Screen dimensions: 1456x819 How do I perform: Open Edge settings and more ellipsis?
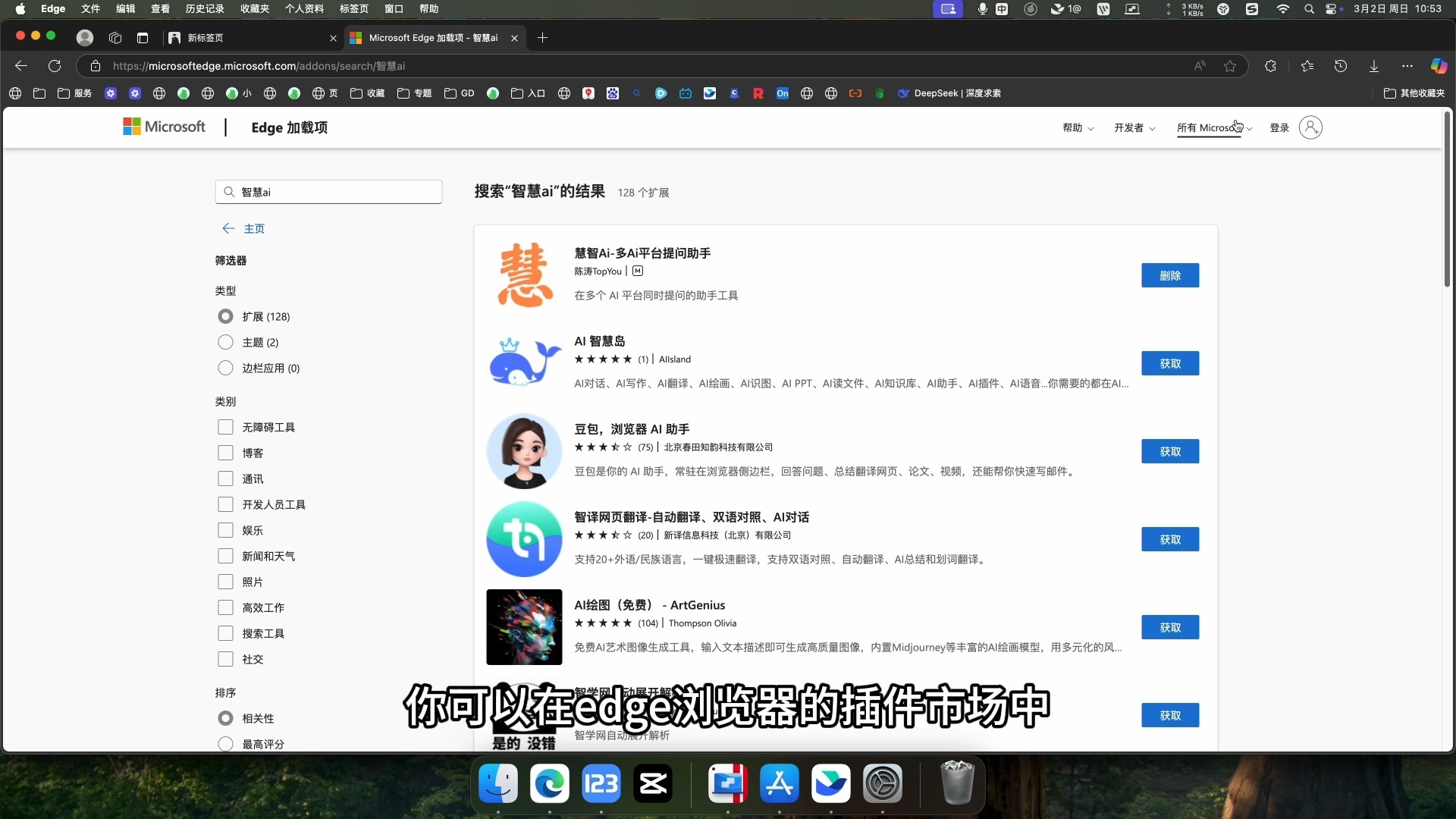point(1407,66)
